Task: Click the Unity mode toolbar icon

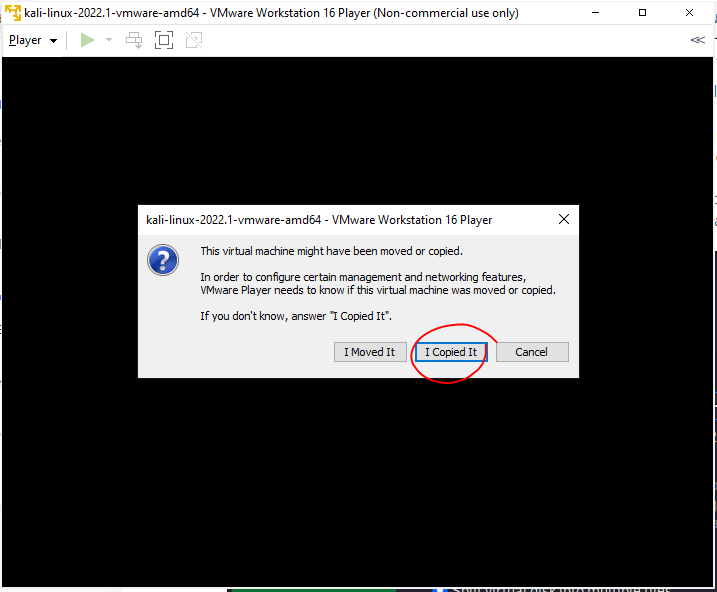Action: coord(194,40)
